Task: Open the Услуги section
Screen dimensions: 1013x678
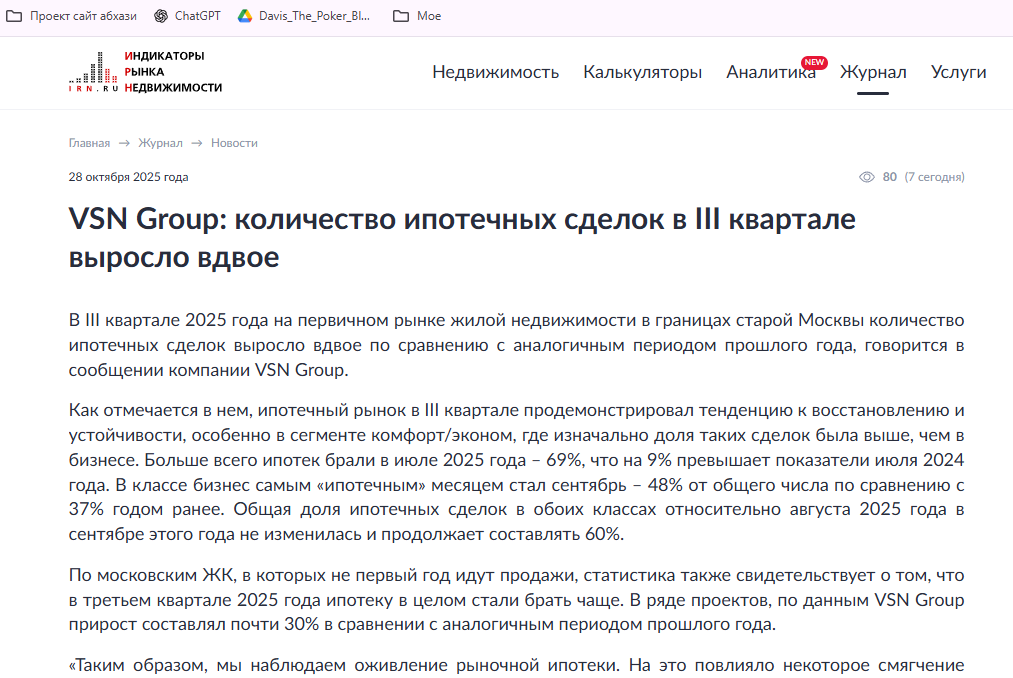Action: 957,72
